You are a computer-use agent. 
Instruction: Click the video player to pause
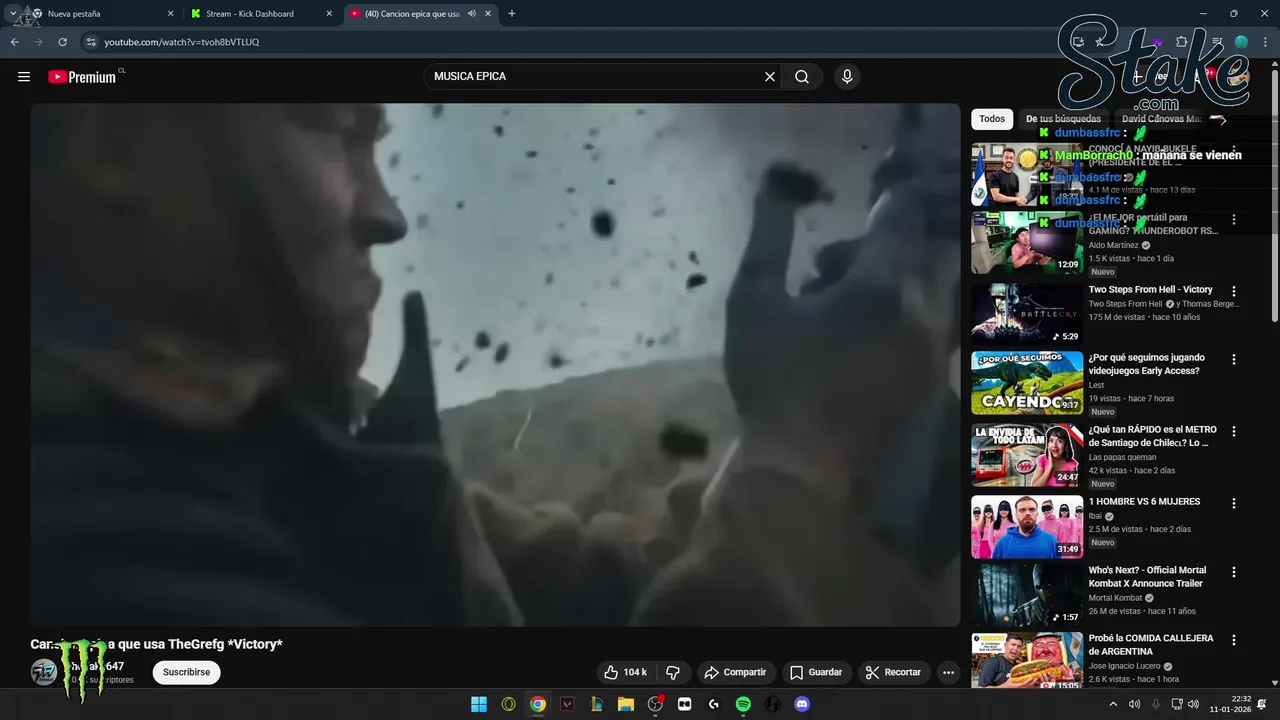tap(495, 365)
